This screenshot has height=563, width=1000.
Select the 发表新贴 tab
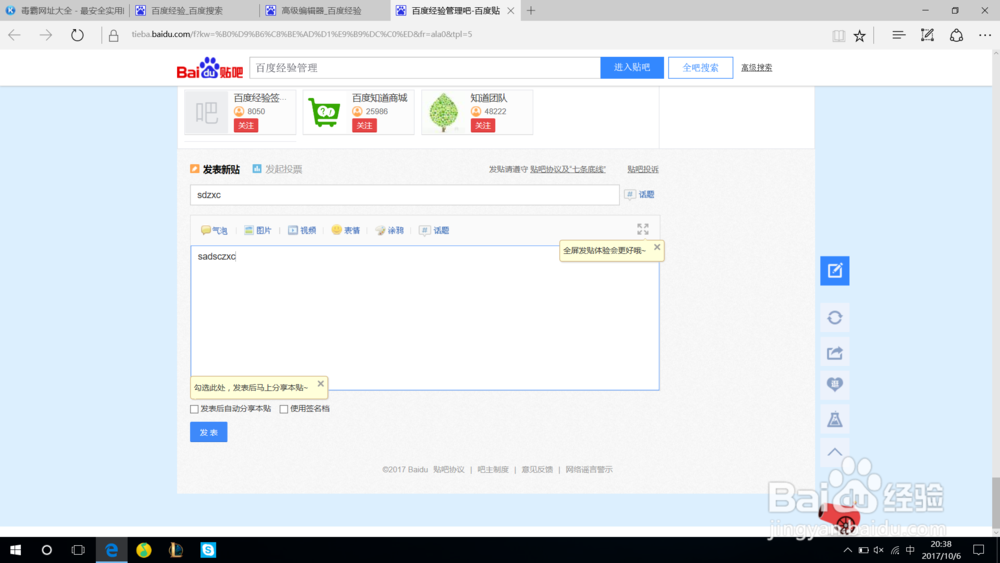click(215, 169)
